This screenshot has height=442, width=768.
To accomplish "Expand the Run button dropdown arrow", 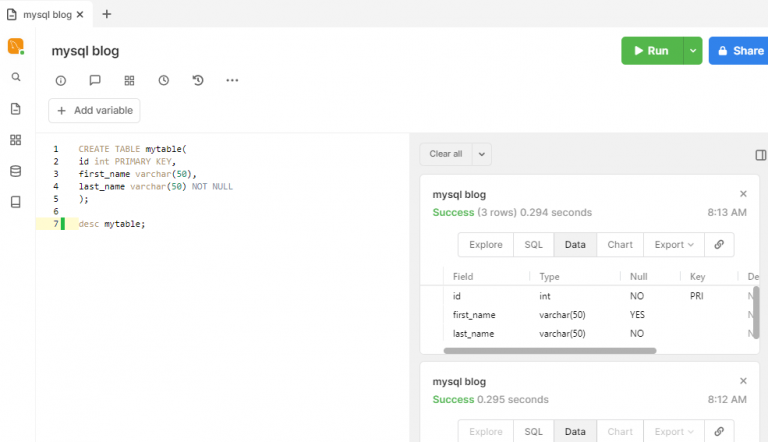I will click(692, 51).
